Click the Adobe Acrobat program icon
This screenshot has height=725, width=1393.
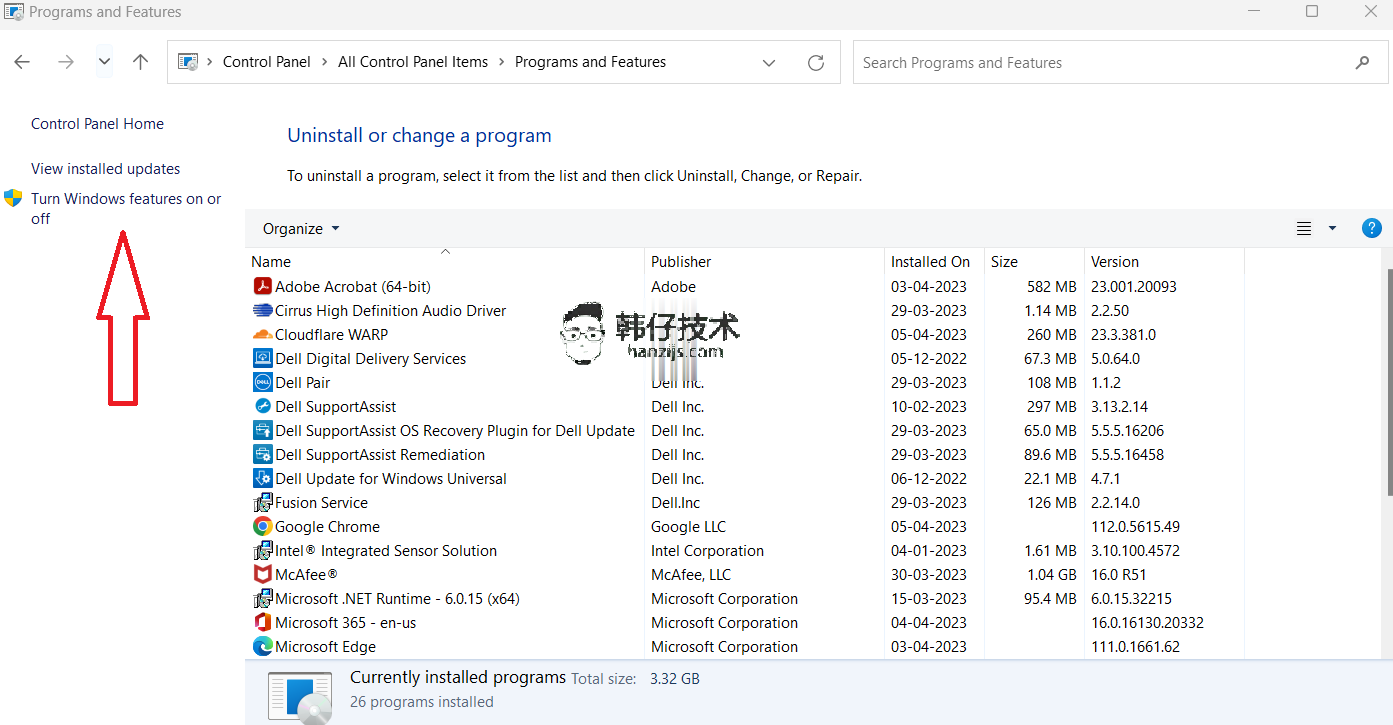pyautogui.click(x=263, y=287)
